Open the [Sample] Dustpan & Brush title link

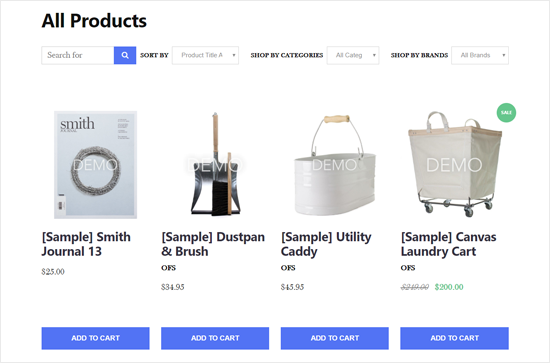pyautogui.click(x=213, y=244)
